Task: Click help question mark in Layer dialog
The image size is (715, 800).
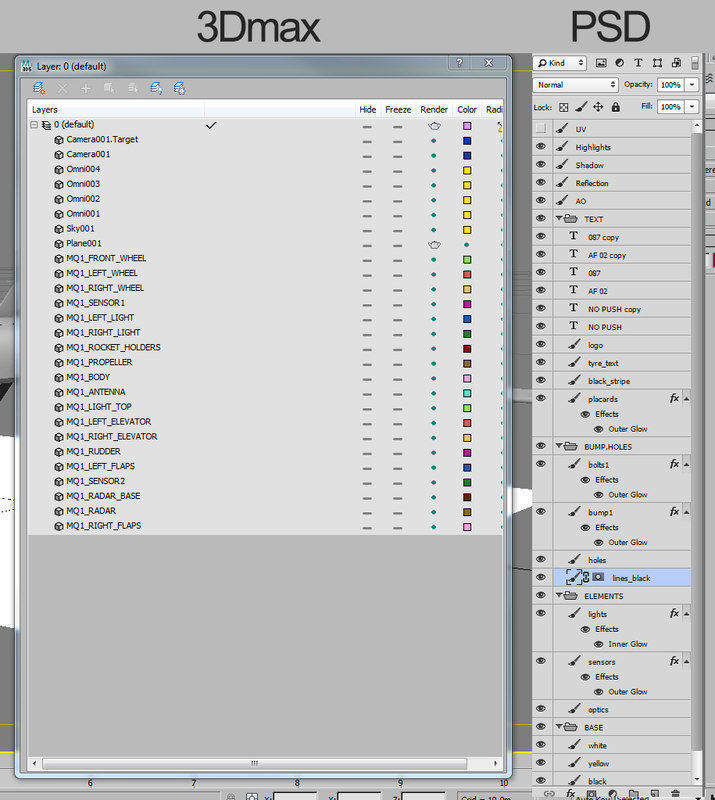Action: point(459,62)
